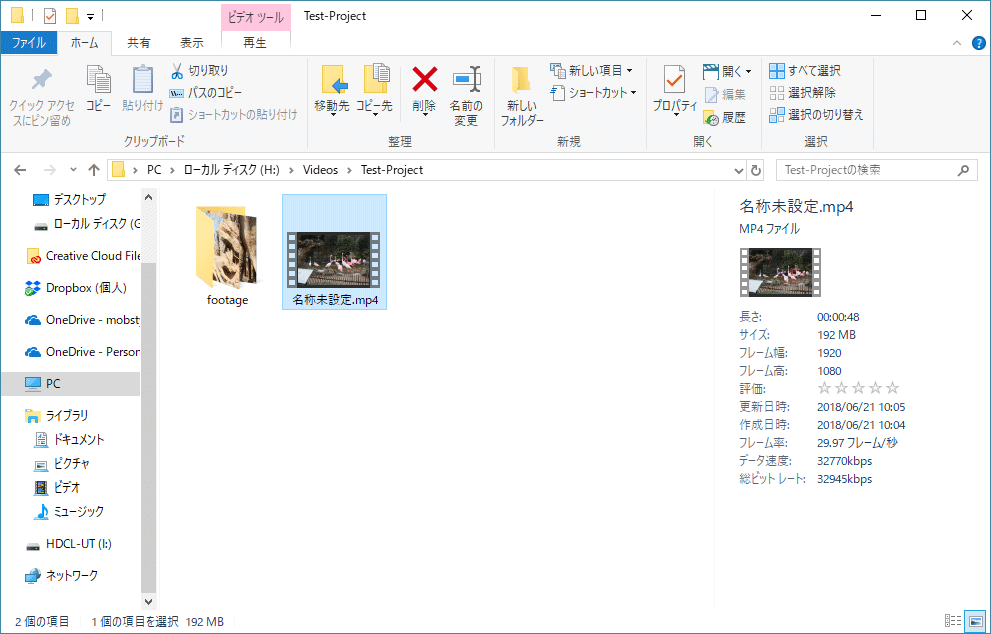Click the Test-Projectの検索 search field
This screenshot has height=634, width=991.
[877, 170]
